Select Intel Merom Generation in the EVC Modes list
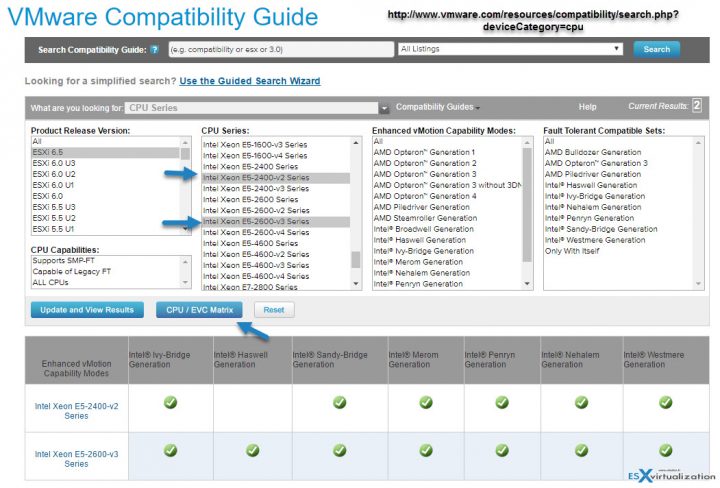This screenshot has height=488, width=720. click(447, 262)
